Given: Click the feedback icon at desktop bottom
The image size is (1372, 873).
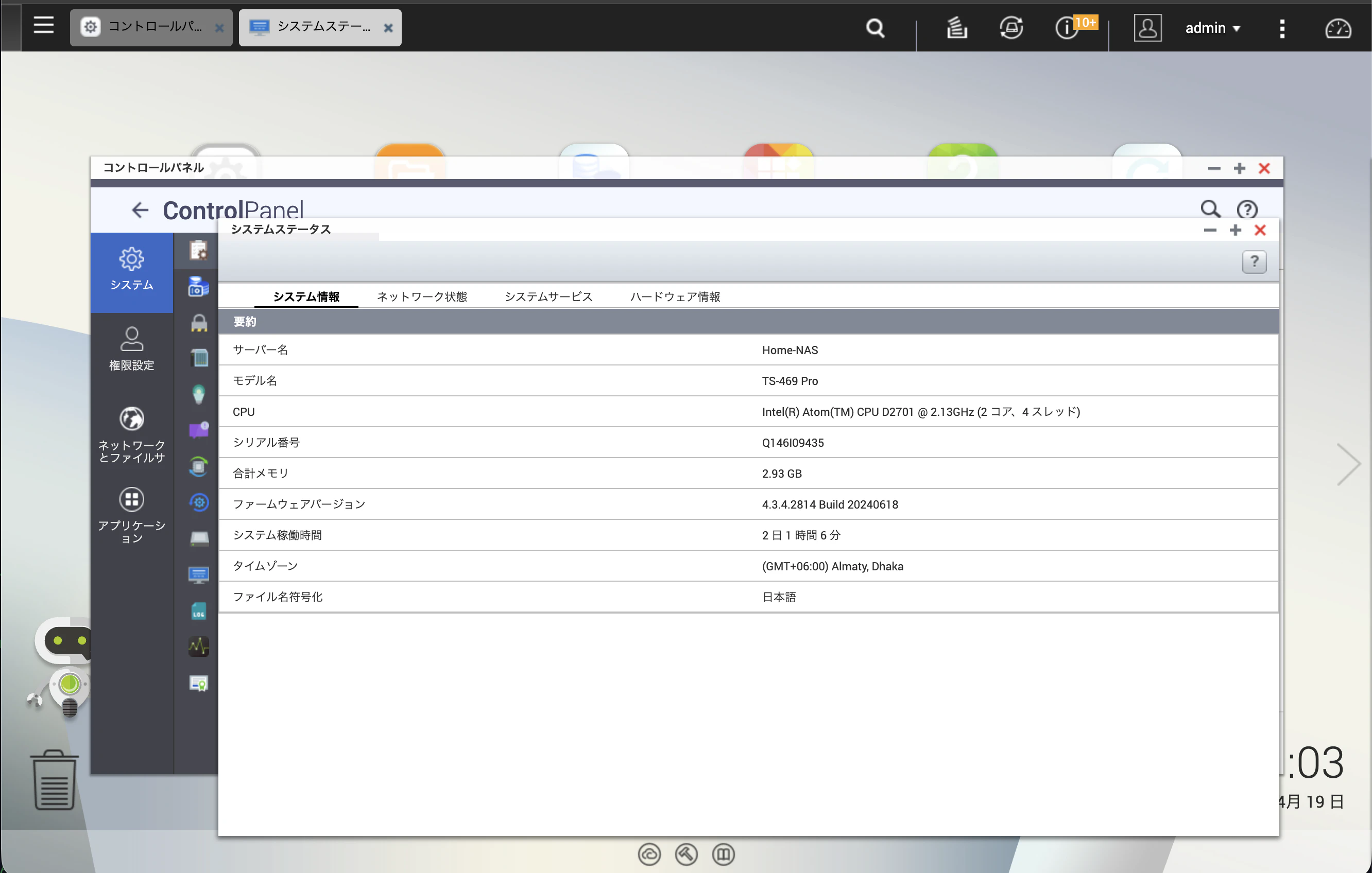Looking at the screenshot, I should coord(723,854).
